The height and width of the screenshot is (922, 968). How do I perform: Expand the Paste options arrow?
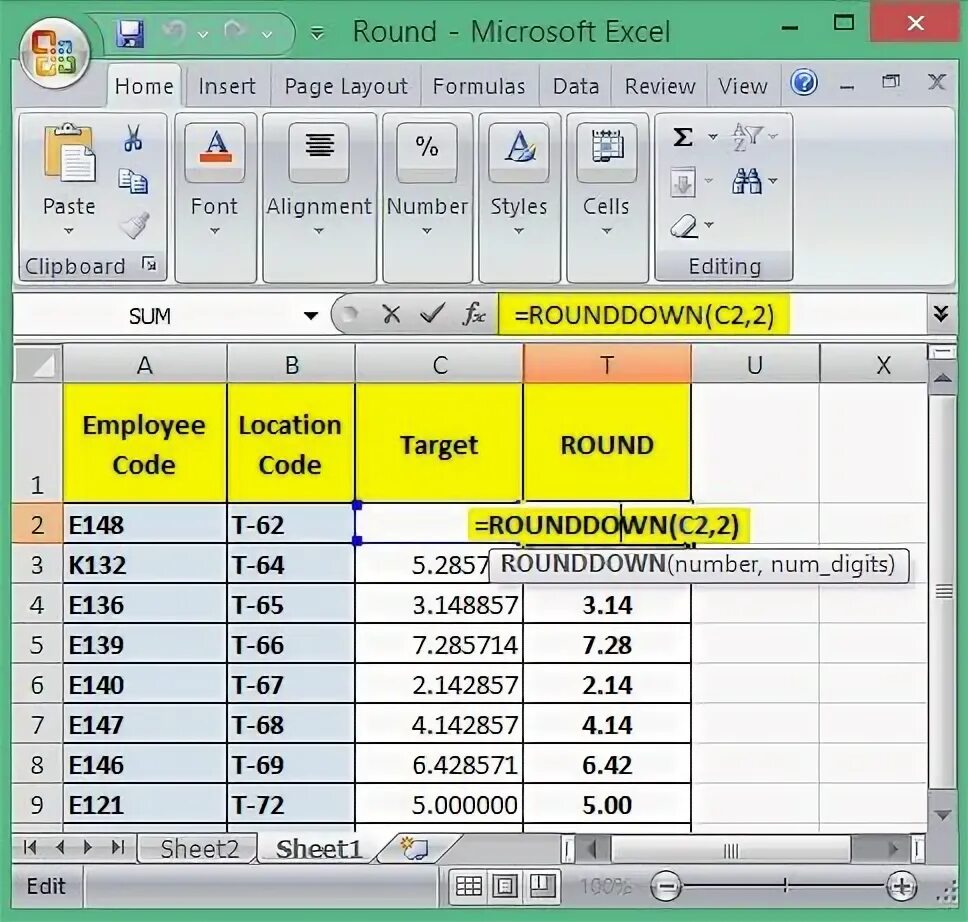(x=69, y=232)
